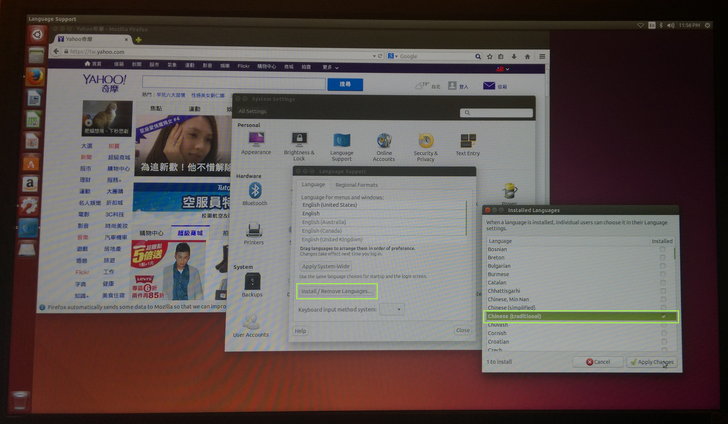Open System Settings gear in launcher
This screenshot has width=728, height=424.
click(29, 206)
